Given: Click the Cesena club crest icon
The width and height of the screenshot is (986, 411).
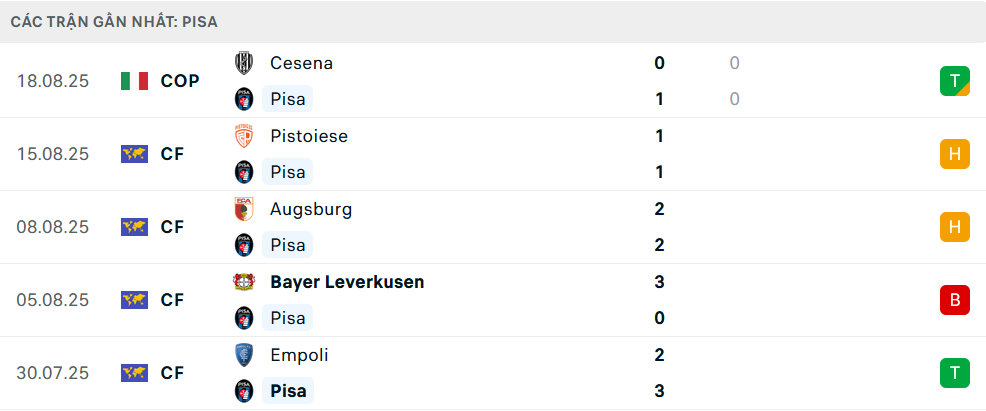Looking at the screenshot, I should click(243, 63).
